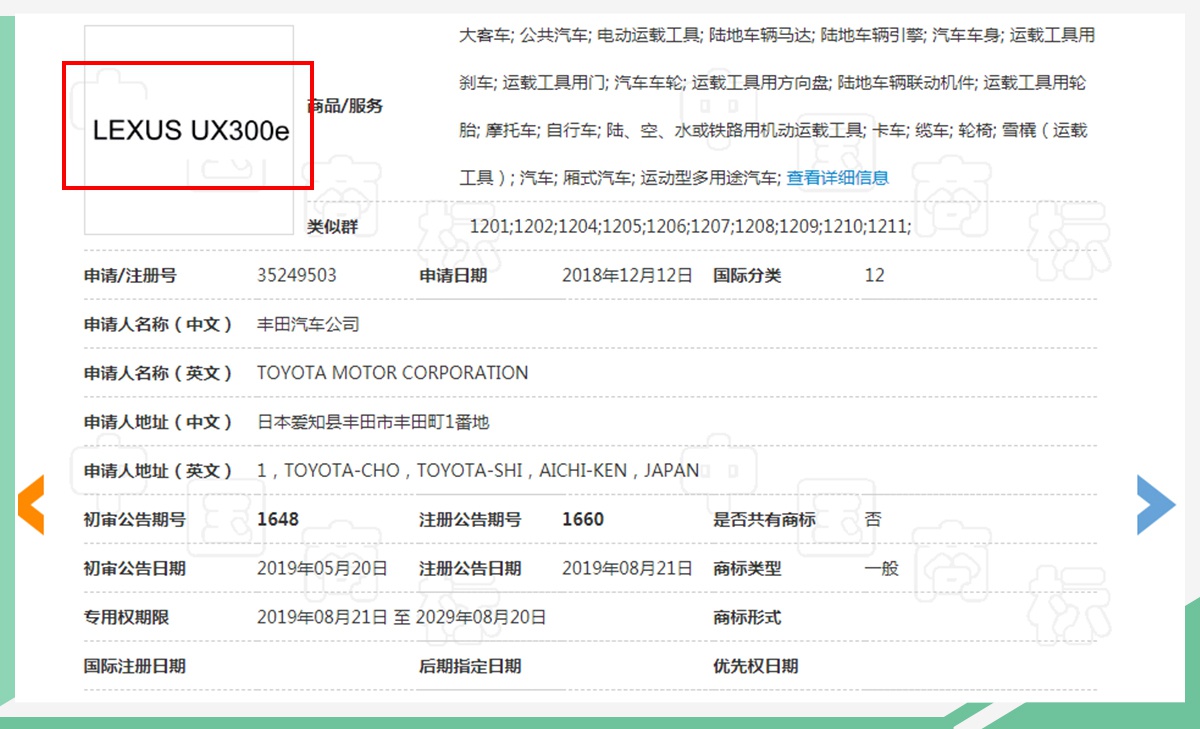Click the orange previous arrow
1200x729 pixels.
[x=30, y=505]
